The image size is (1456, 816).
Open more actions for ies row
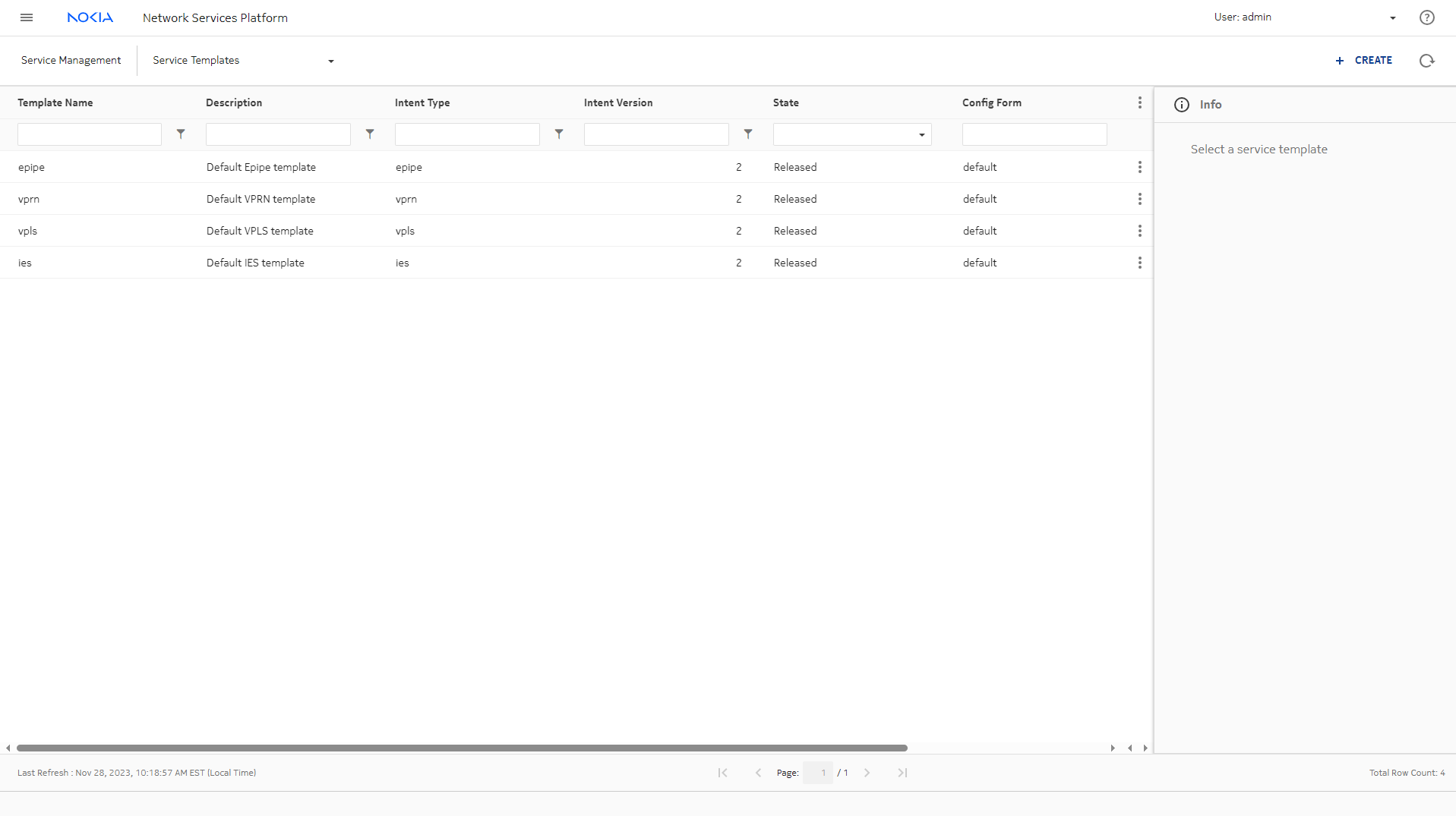(1139, 263)
